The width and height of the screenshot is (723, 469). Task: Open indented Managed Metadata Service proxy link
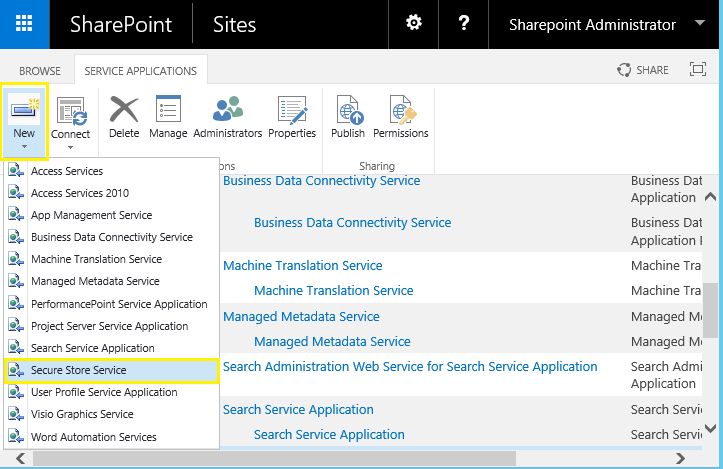(x=332, y=342)
